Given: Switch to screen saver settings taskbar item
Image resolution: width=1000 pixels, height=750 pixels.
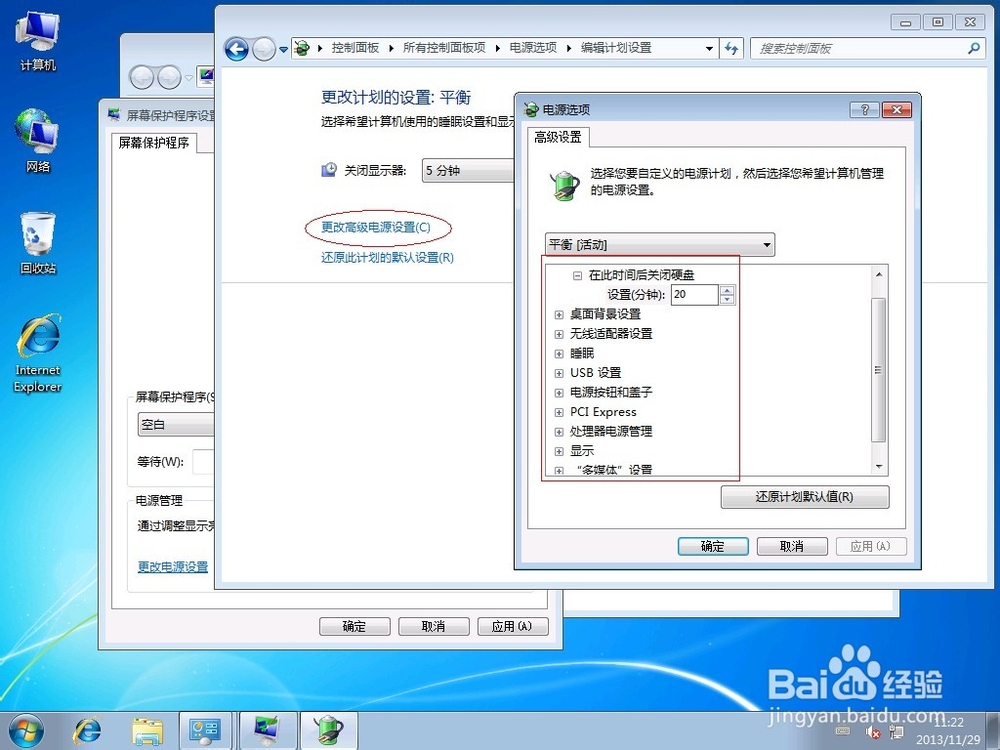Looking at the screenshot, I should (x=267, y=731).
